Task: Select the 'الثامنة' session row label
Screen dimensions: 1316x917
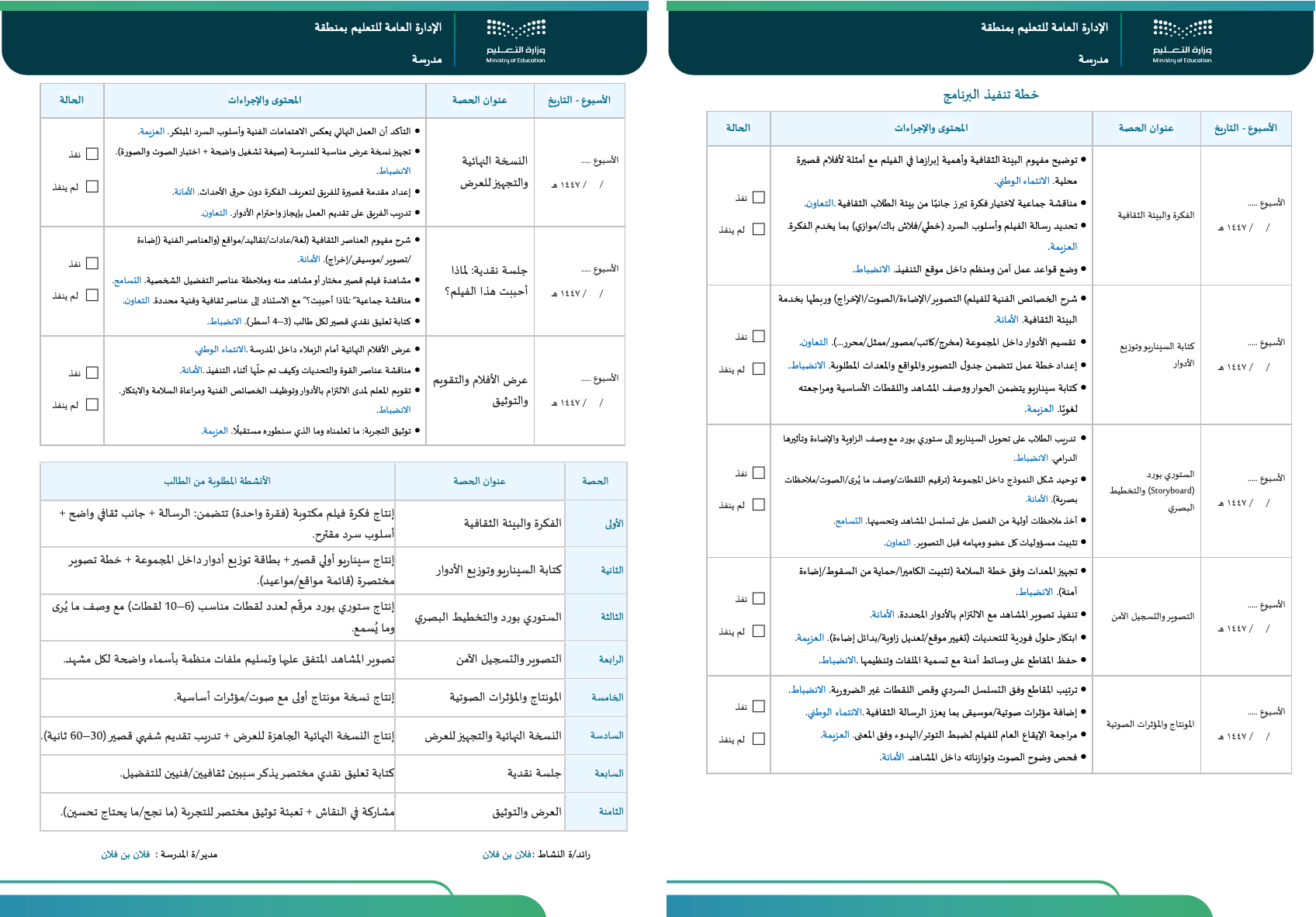Action: [x=611, y=811]
